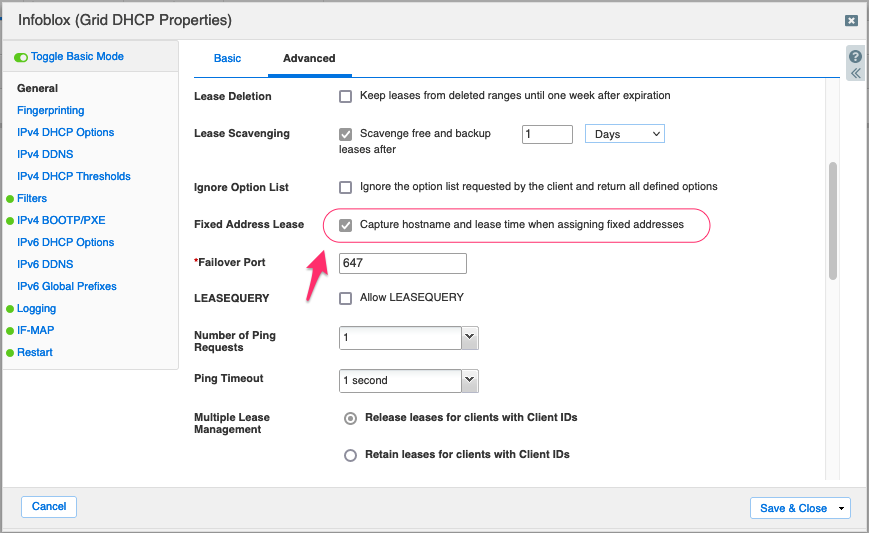Screen dimensions: 869x533
Task: Enable Keep leases from deleted ranges checkbox
Action: [x=345, y=96]
